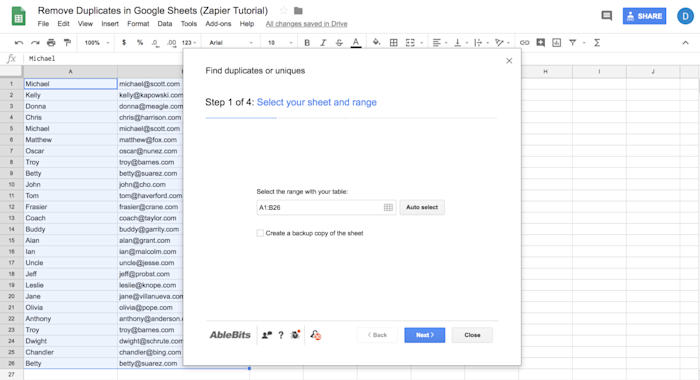The image size is (700, 380).
Task: Open the Help menu
Action: pyautogui.click(x=247, y=24)
